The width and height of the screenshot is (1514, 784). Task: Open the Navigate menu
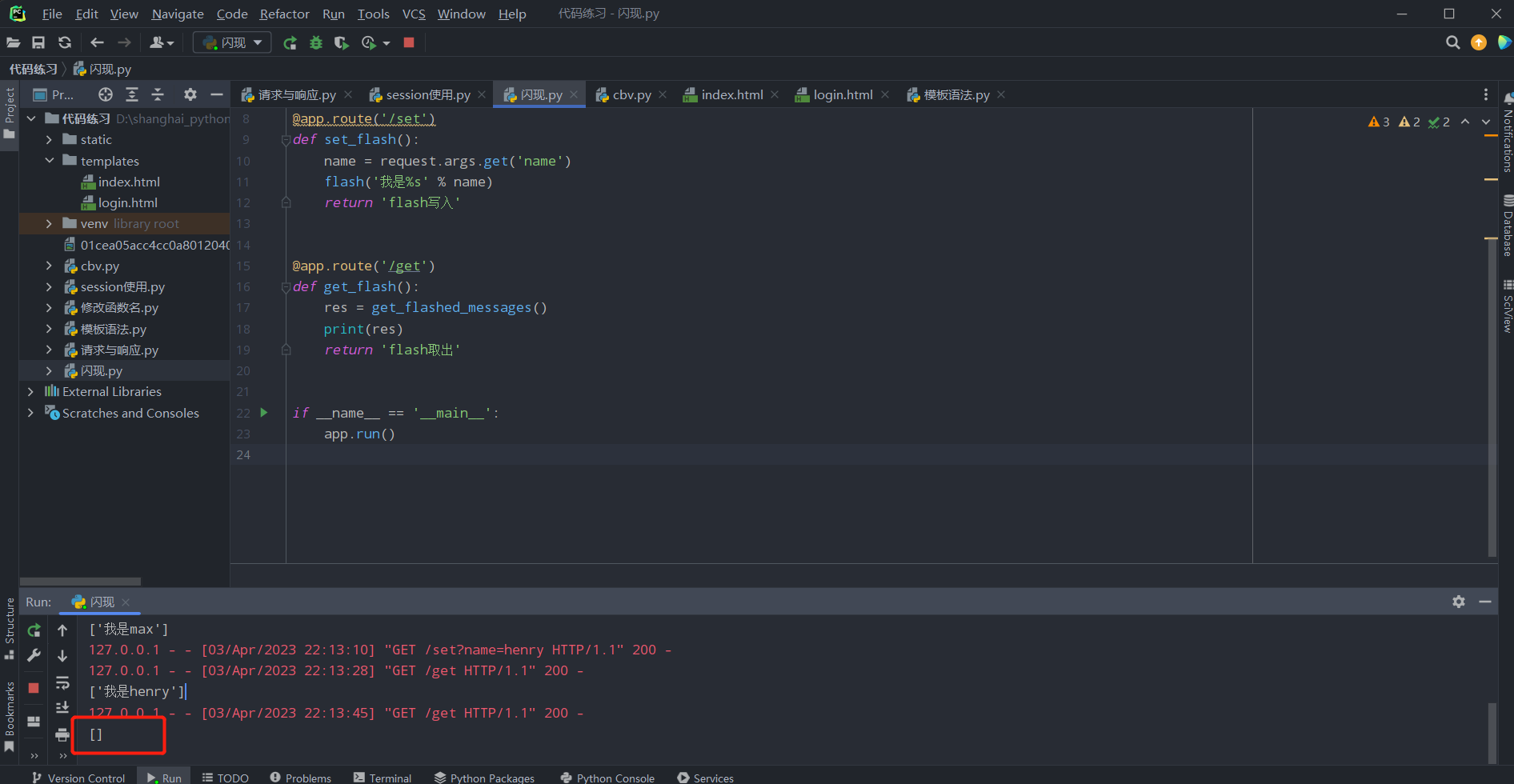point(178,14)
